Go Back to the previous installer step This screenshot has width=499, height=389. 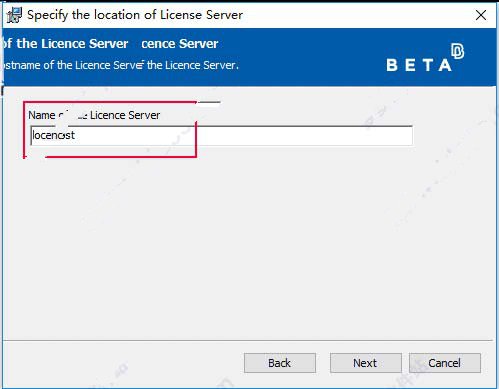pos(280,363)
